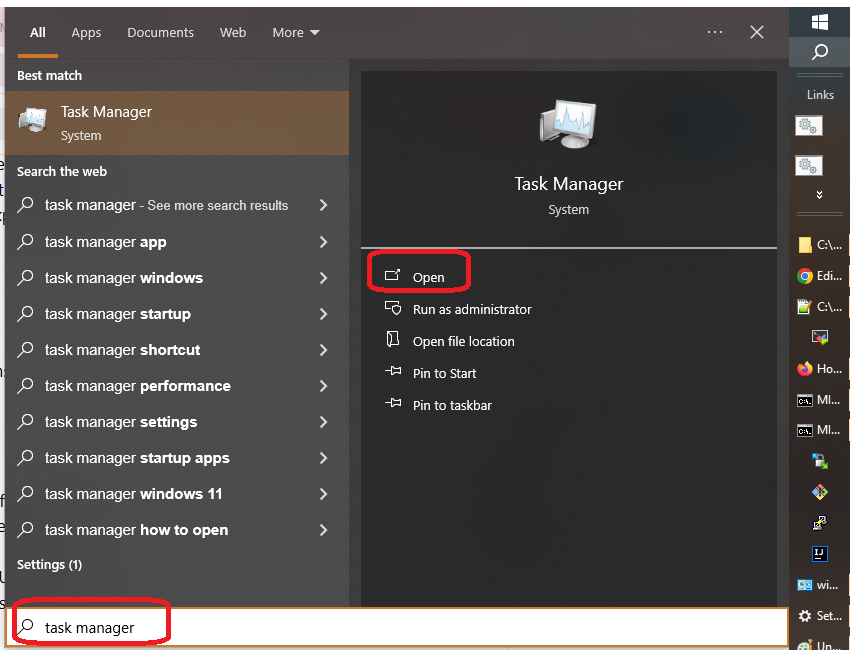Select the All search tab

[x=37, y=33]
